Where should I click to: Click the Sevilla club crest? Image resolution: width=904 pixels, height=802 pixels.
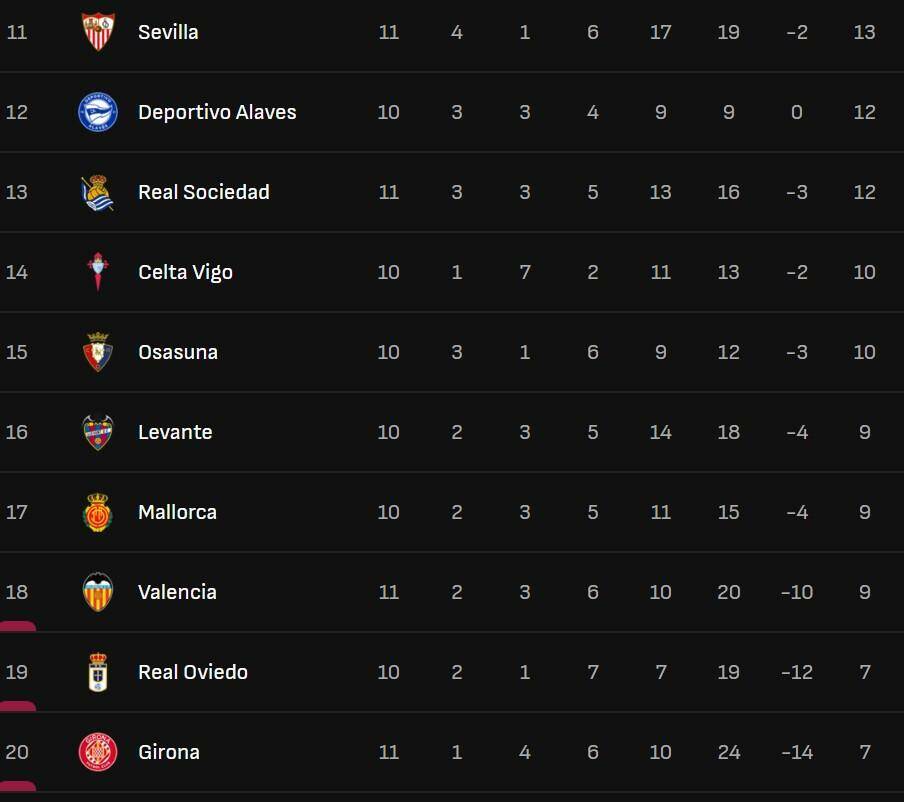98,32
